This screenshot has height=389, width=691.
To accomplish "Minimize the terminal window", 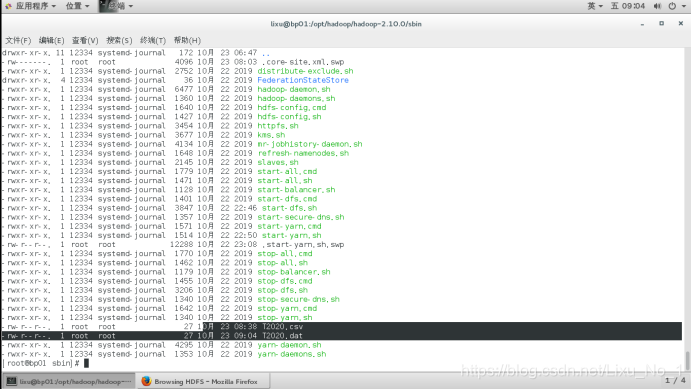I will pos(643,24).
